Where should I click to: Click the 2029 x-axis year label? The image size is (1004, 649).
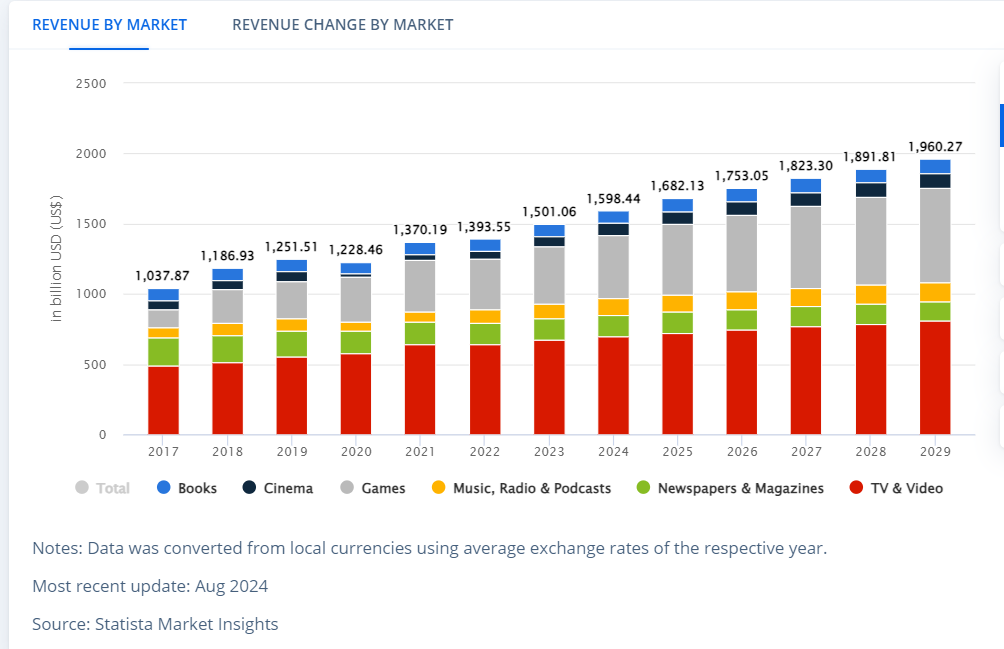(935, 452)
